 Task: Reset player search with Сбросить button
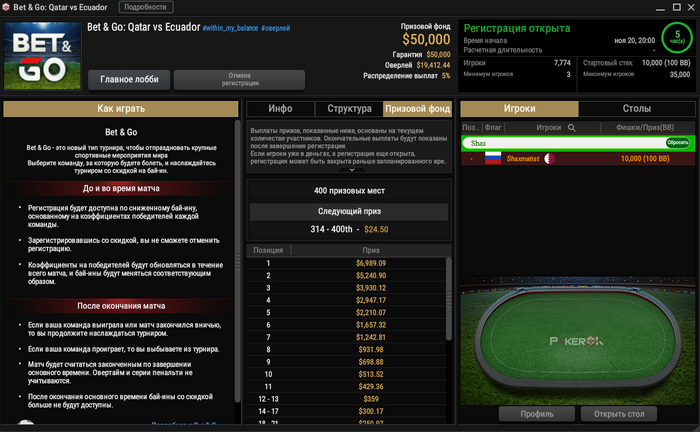[x=678, y=143]
